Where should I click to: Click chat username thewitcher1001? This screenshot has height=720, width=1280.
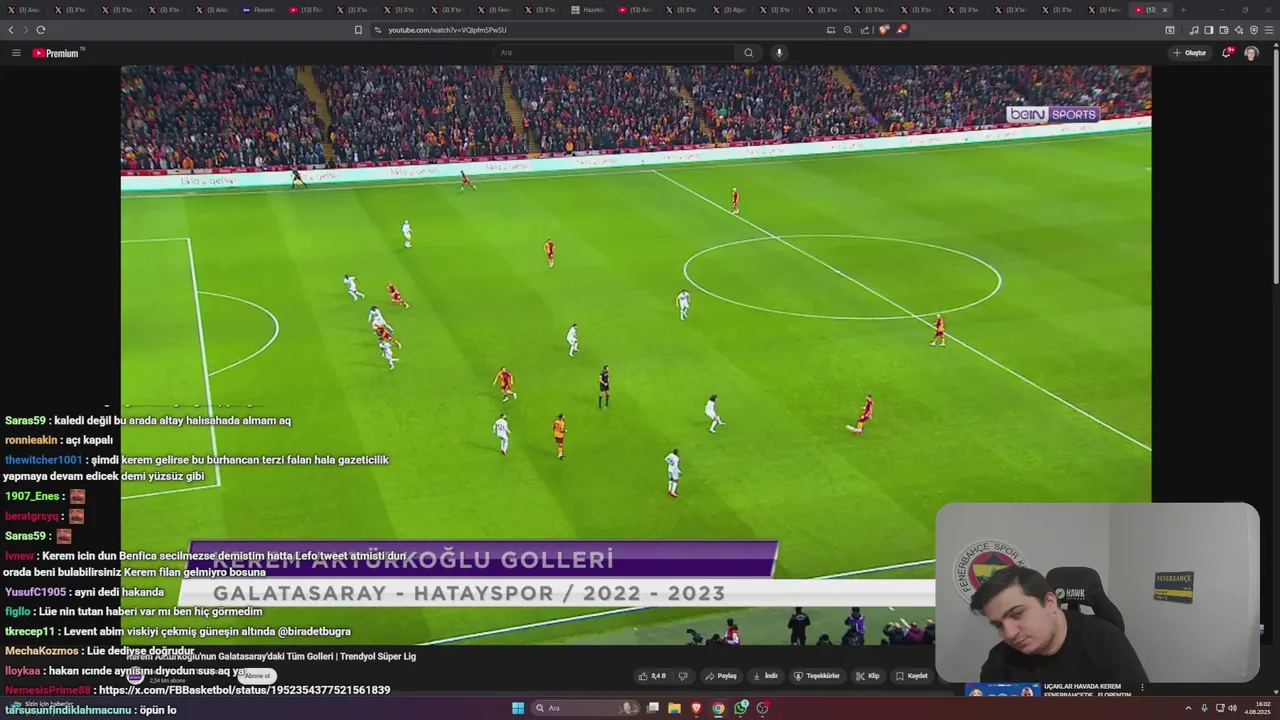coord(43,460)
